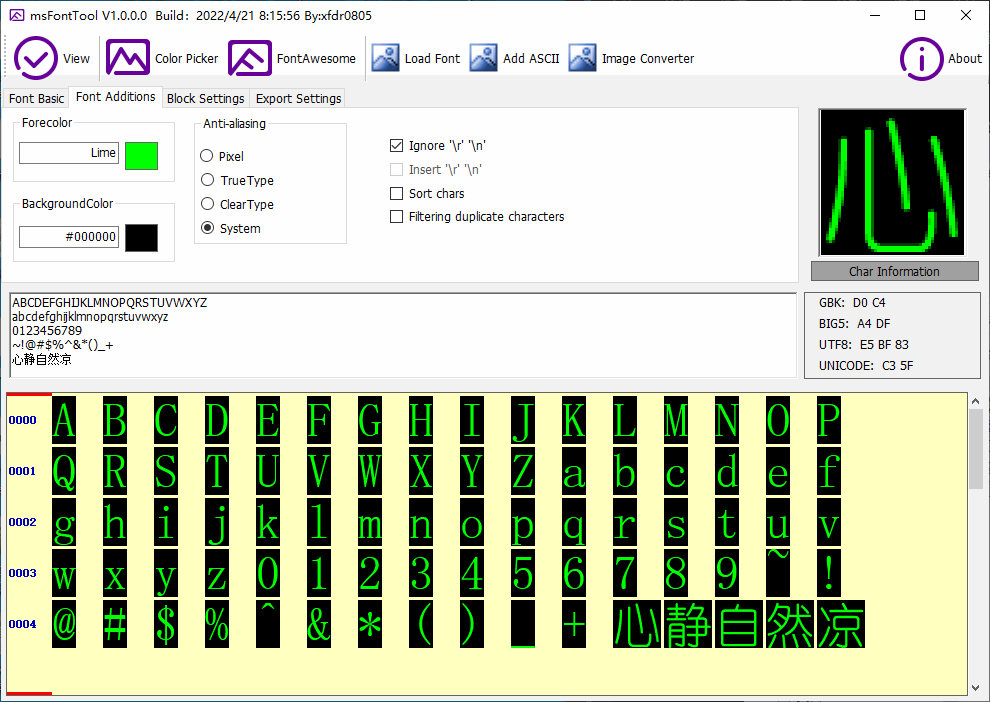Click the Add ASCII image icon
This screenshot has width=990, height=702.
tap(484, 58)
